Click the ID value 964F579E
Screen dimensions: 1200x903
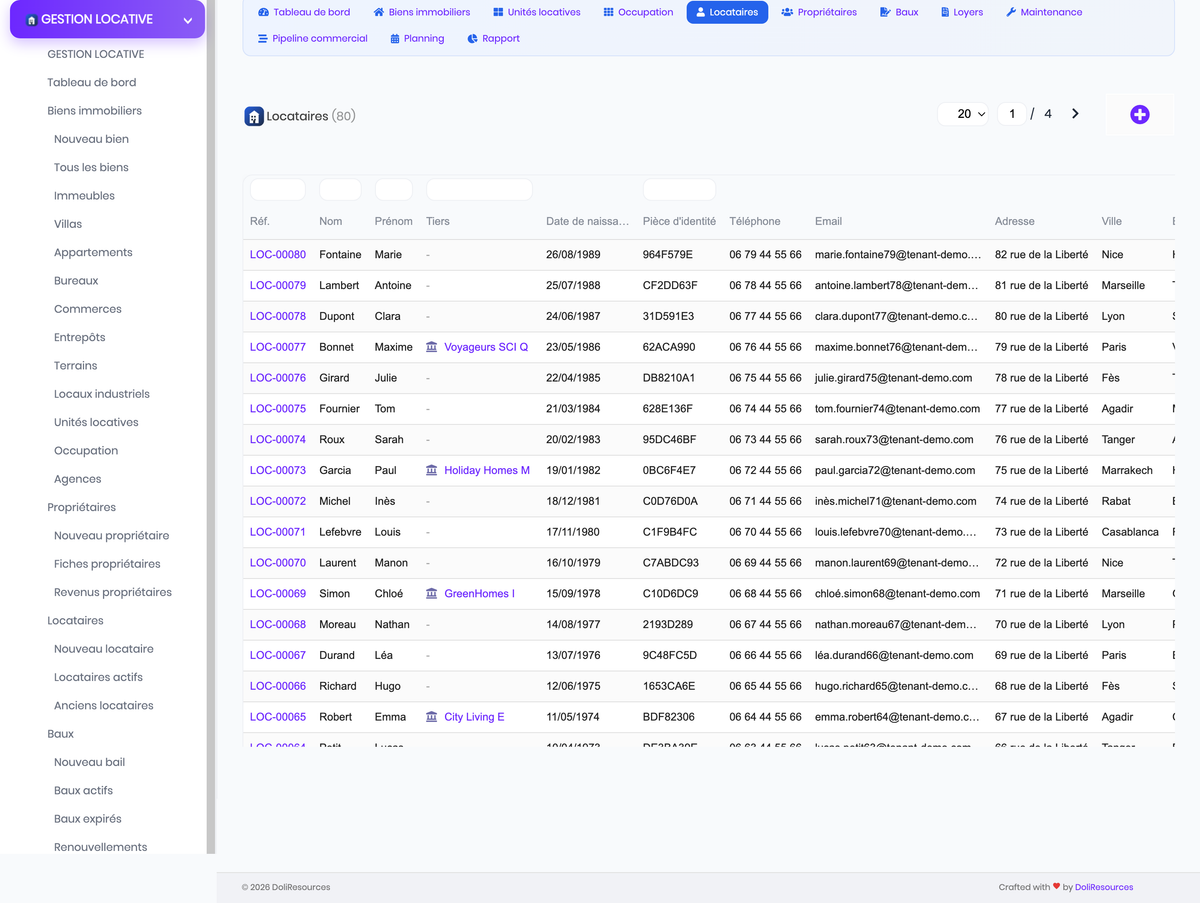pos(668,255)
